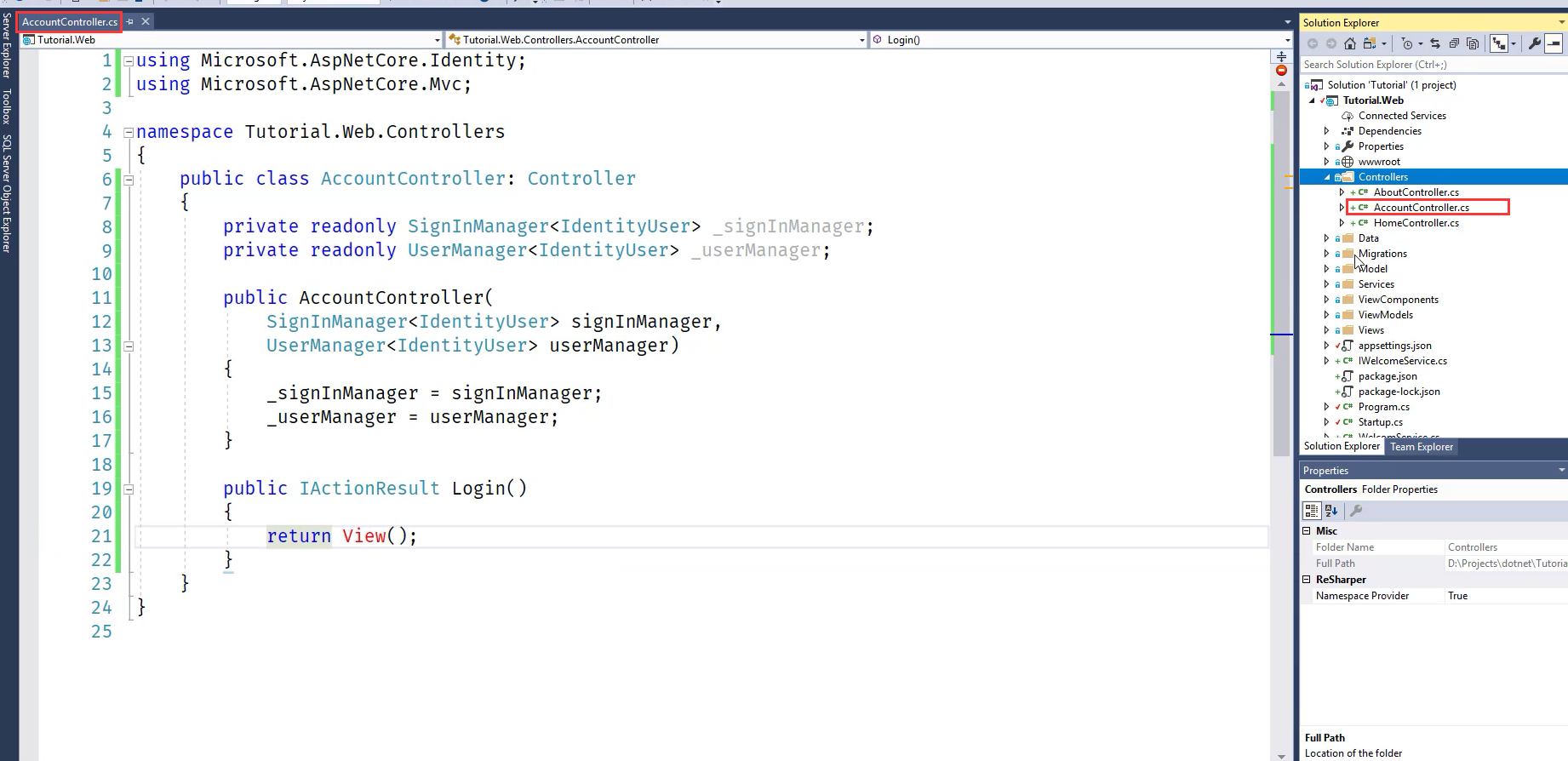
Task: Click the Namespace Provider True value
Action: point(1506,596)
